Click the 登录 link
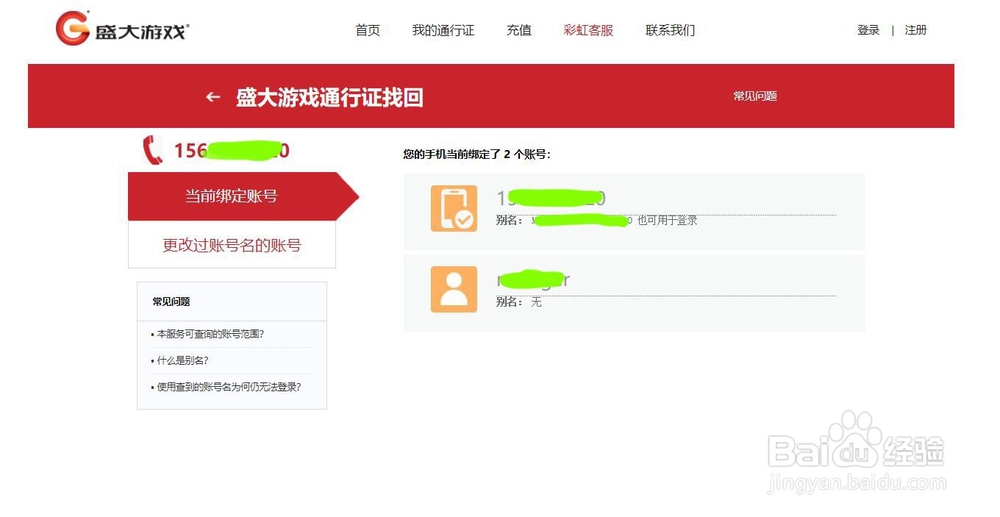Viewport: 1000px width, 517px height. pyautogui.click(x=868, y=30)
